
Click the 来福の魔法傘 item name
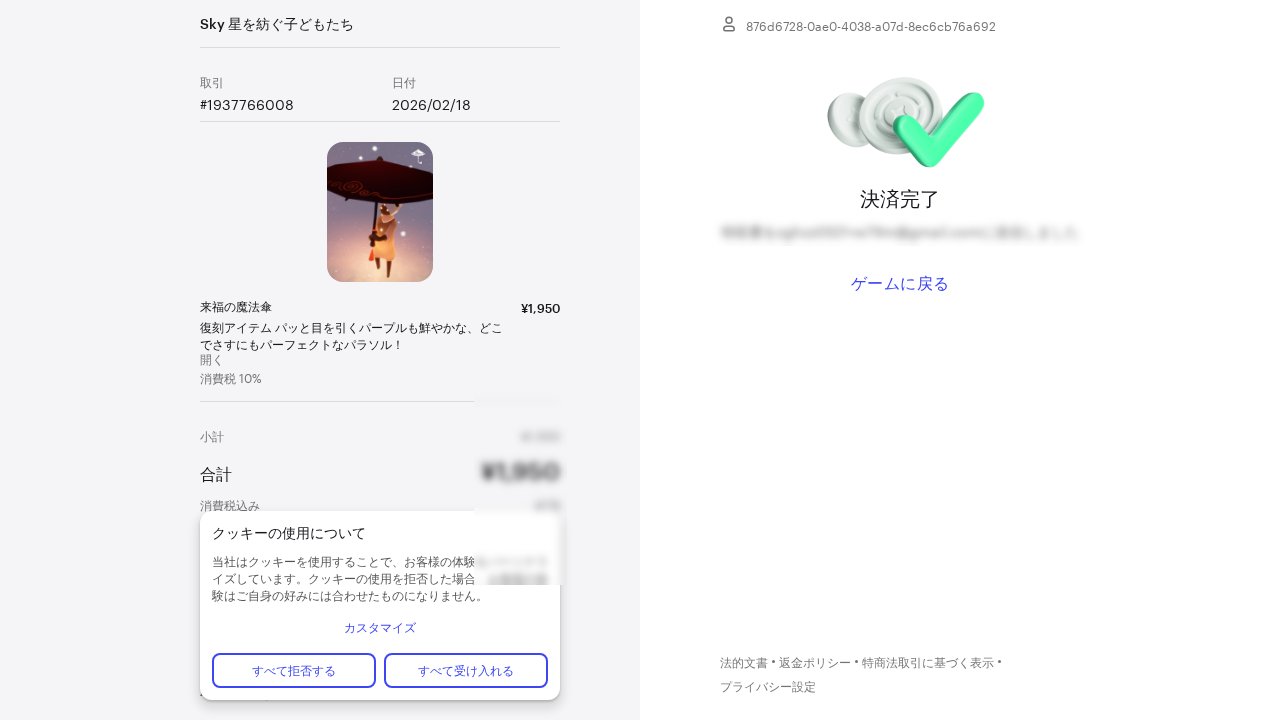(x=236, y=307)
